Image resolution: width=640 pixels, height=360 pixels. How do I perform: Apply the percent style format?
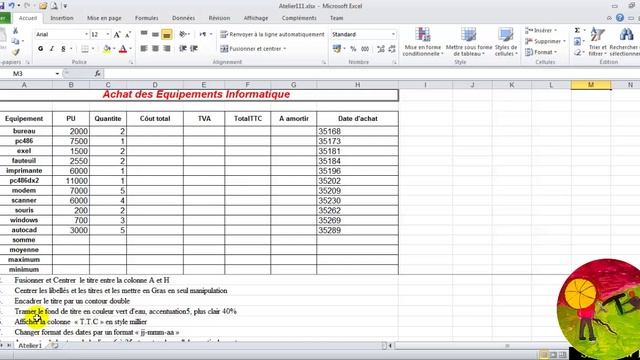pos(353,49)
